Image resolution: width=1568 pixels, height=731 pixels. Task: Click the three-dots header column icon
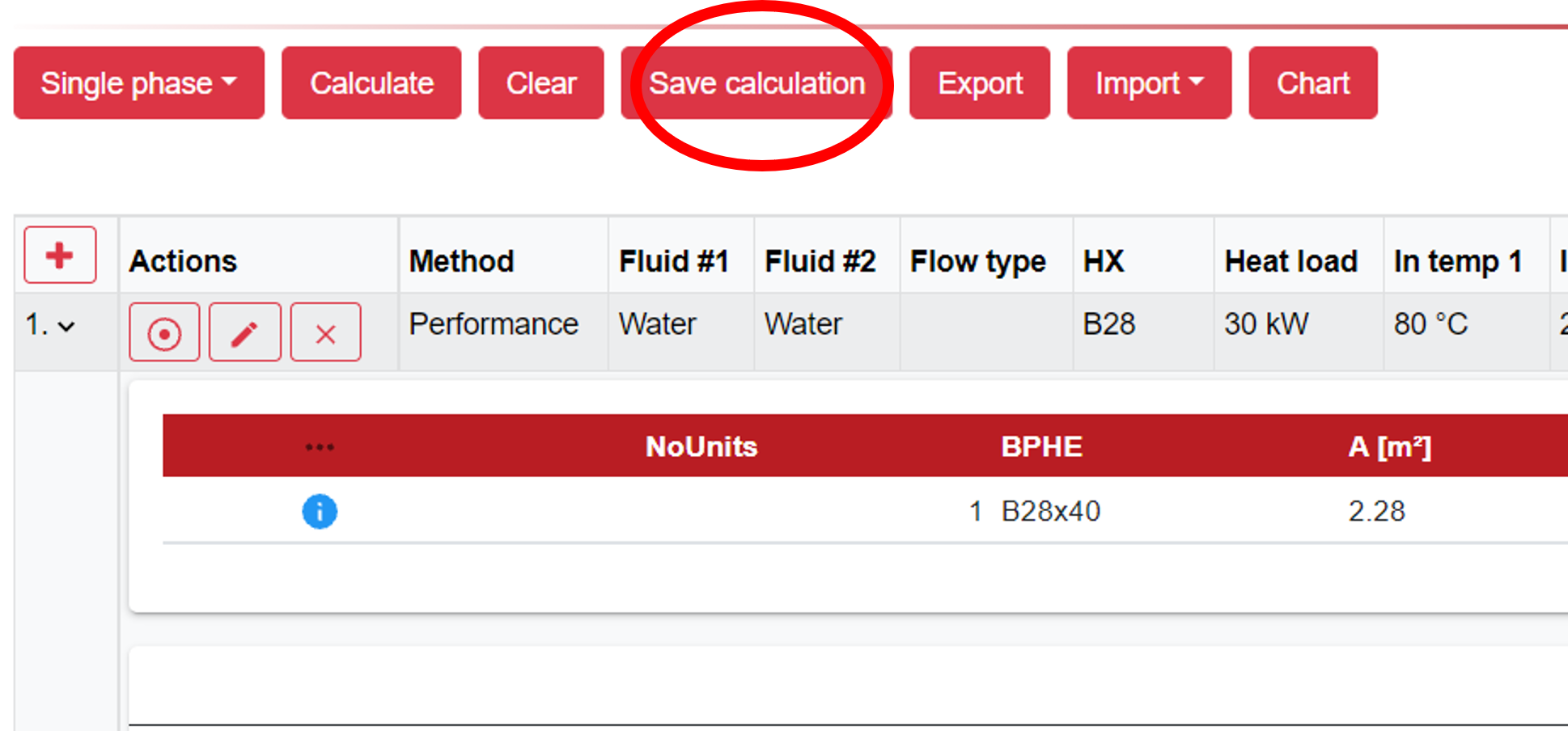tap(320, 446)
